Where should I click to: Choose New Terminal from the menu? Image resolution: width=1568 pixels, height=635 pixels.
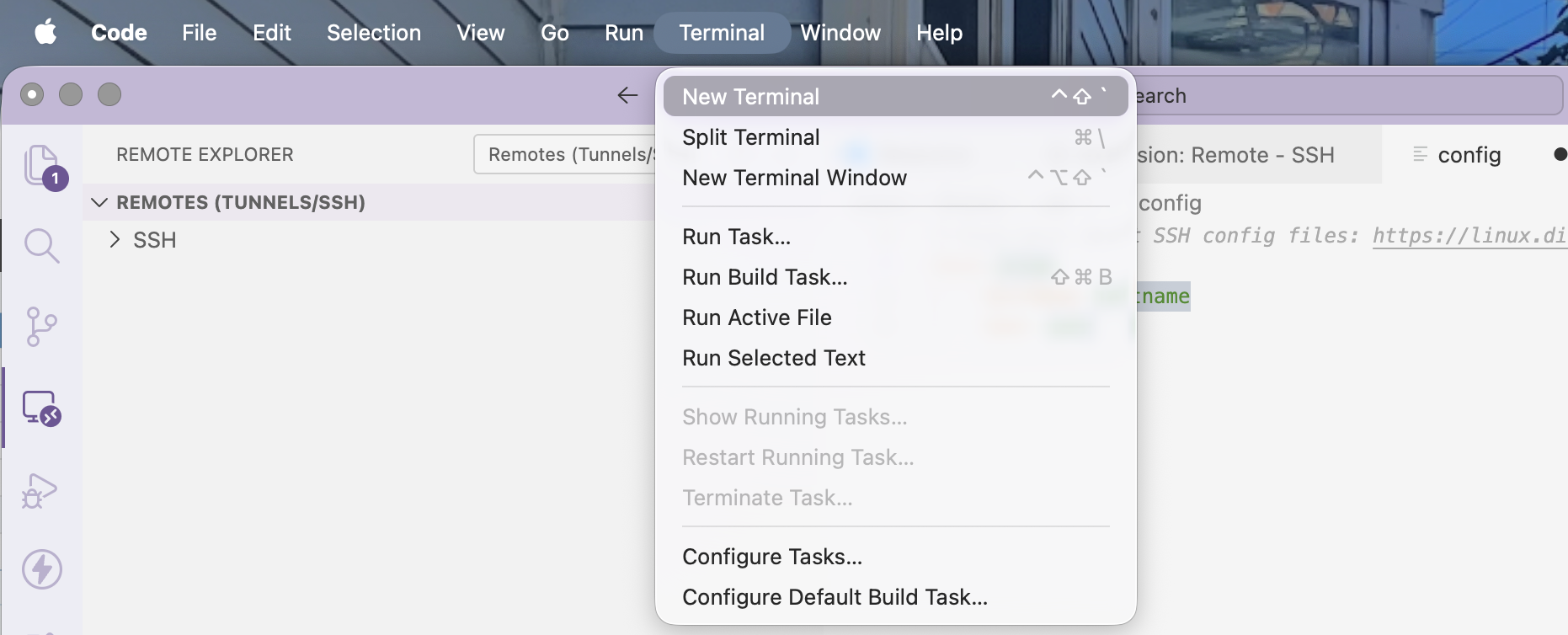coord(896,97)
